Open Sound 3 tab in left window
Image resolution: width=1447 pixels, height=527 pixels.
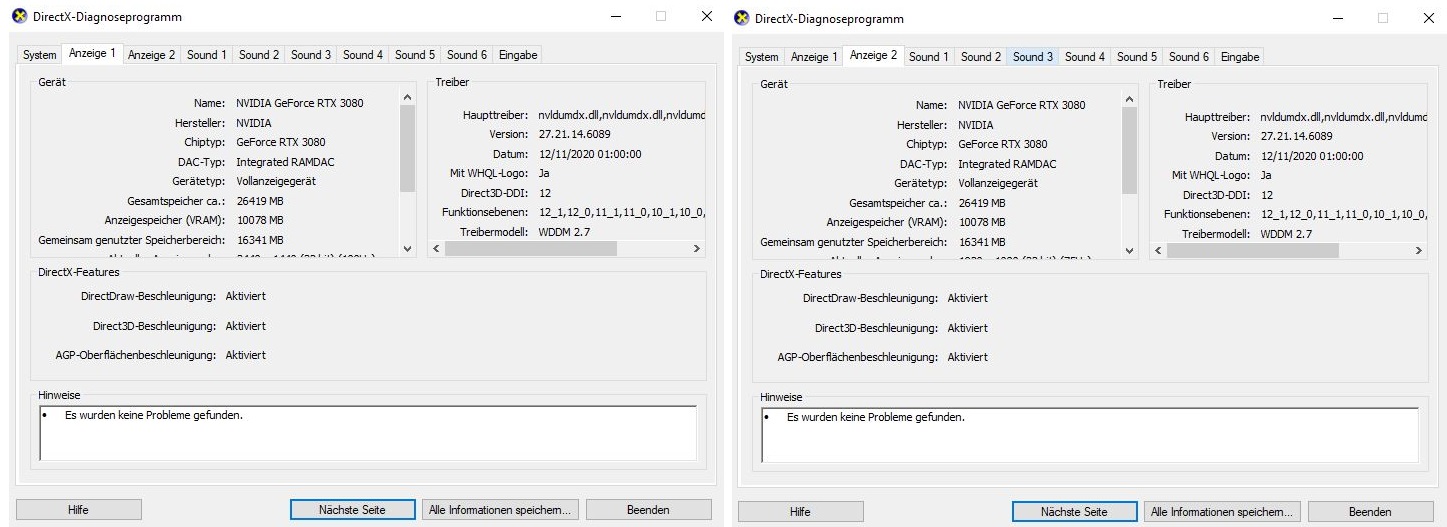pos(311,55)
